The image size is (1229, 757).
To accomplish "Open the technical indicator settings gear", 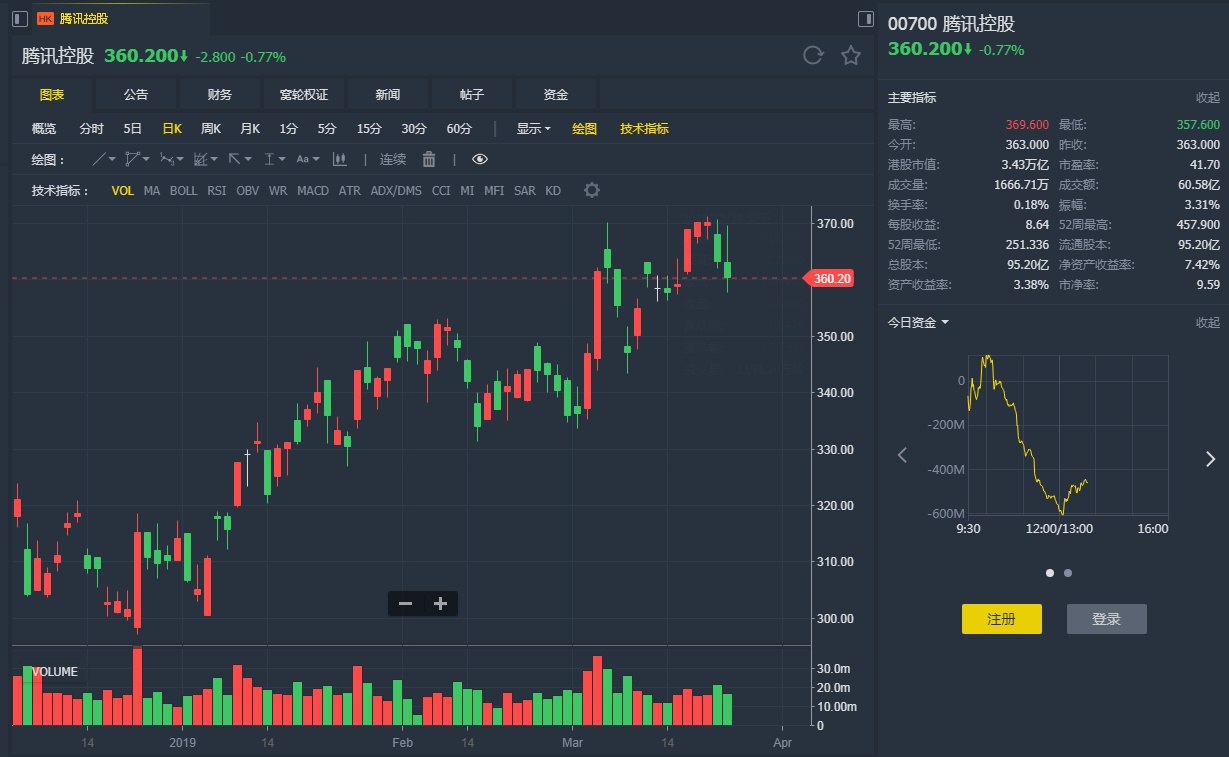I will pos(592,190).
